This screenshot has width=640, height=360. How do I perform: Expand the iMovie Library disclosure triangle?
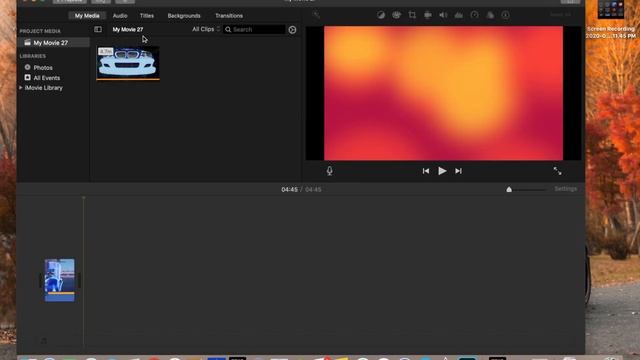21,88
